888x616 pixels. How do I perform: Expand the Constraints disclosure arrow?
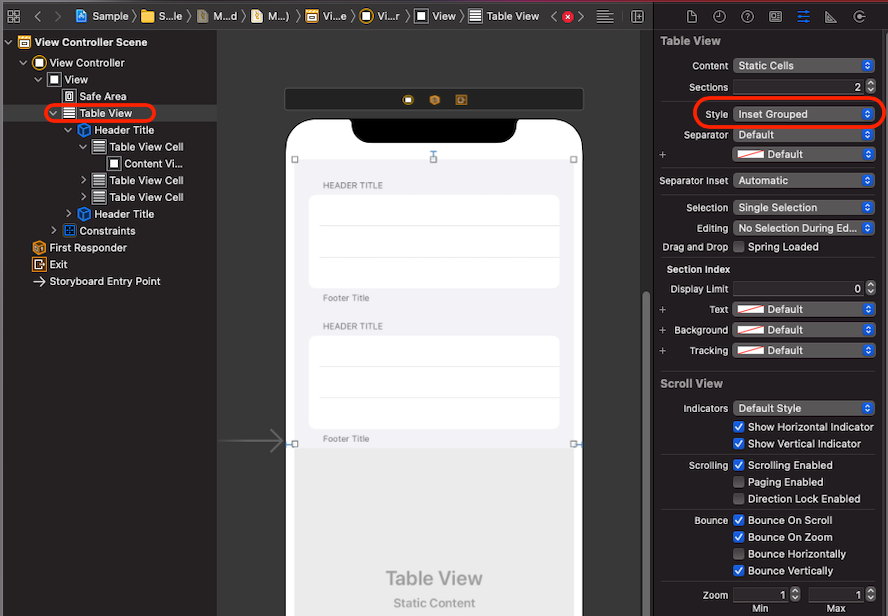coord(54,230)
